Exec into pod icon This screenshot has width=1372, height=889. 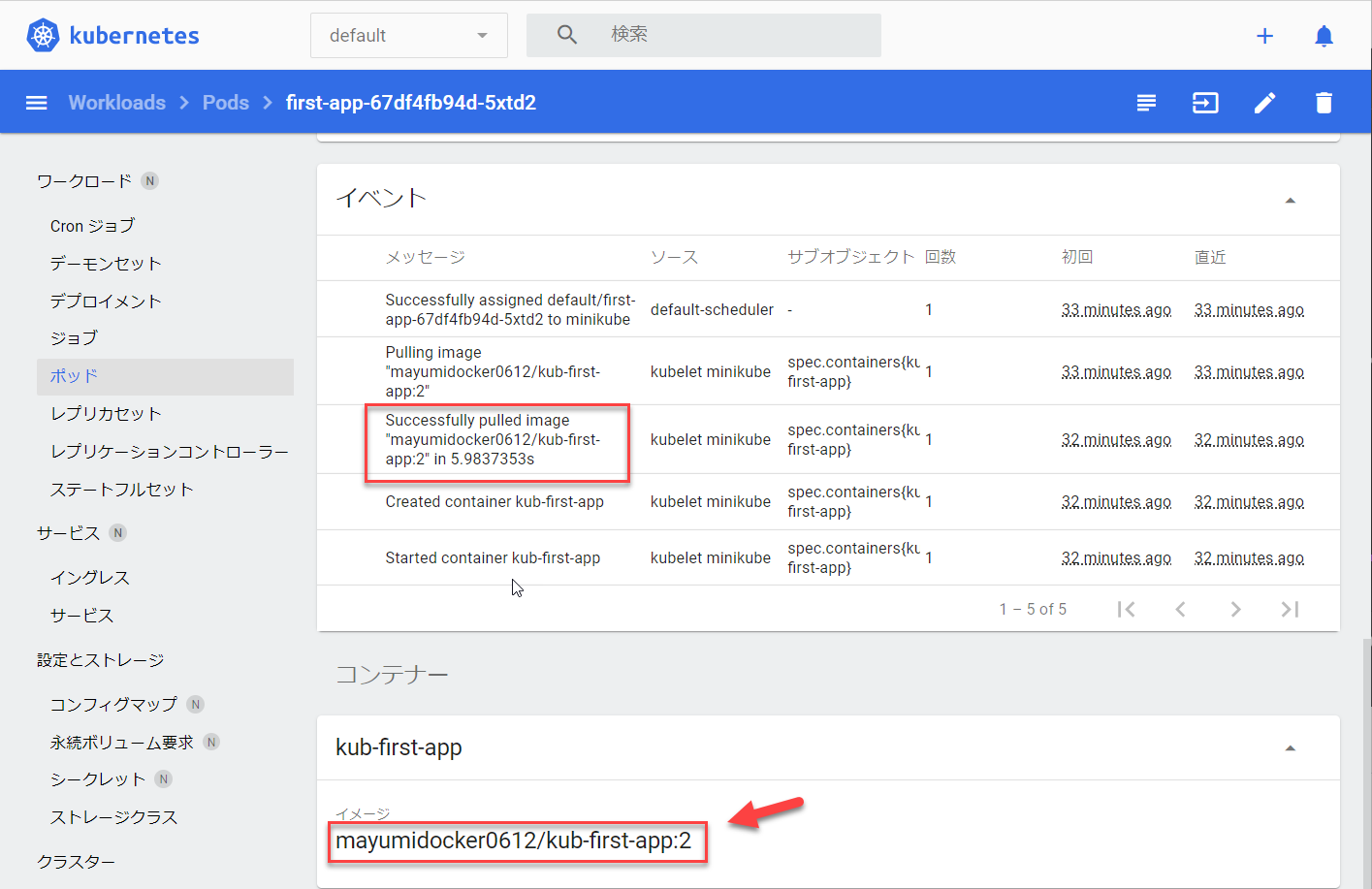[x=1205, y=103]
